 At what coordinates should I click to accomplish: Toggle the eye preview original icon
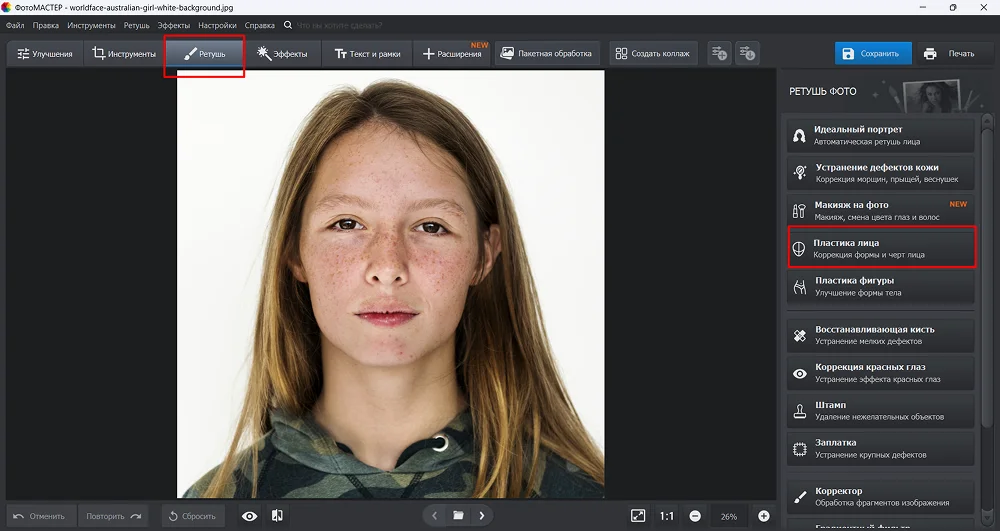(249, 516)
